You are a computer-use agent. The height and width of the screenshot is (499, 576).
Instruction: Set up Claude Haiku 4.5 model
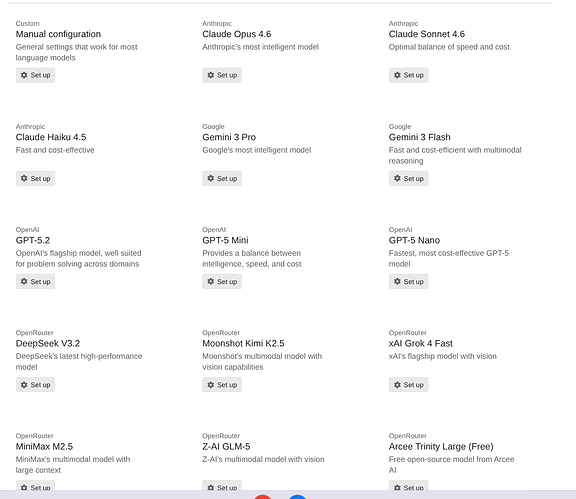(35, 178)
